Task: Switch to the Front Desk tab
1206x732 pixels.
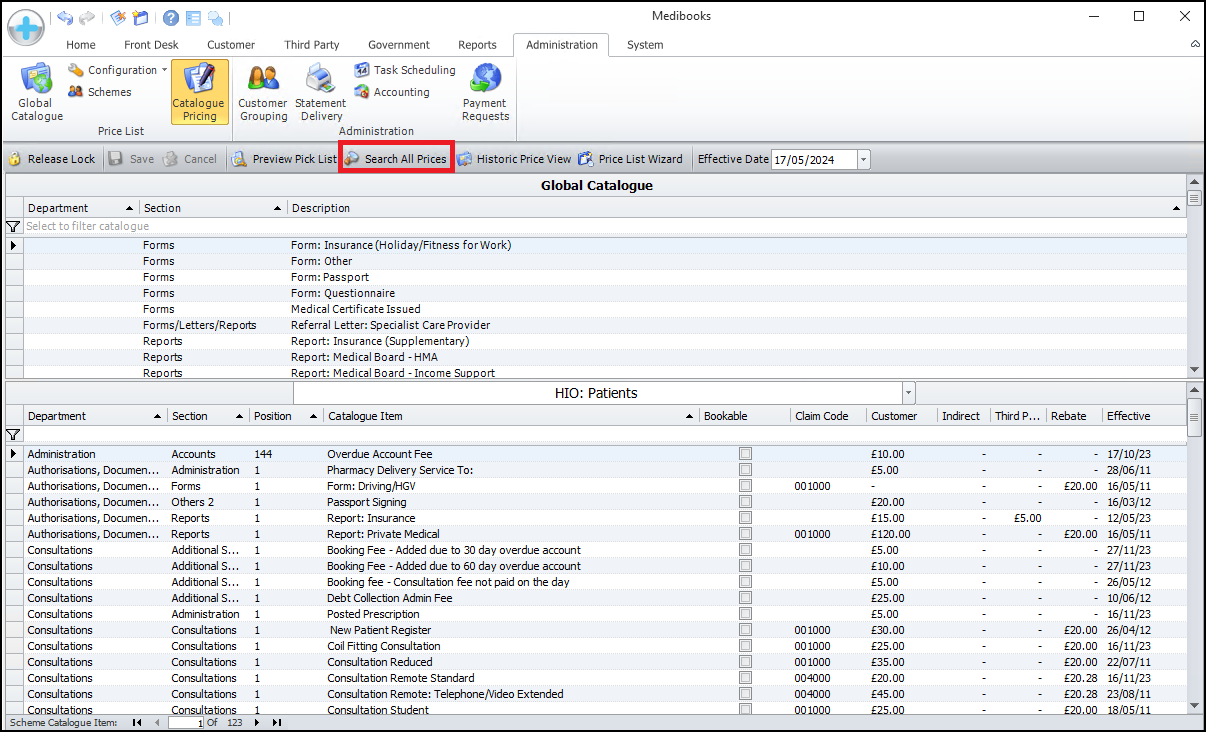Action: click(151, 45)
